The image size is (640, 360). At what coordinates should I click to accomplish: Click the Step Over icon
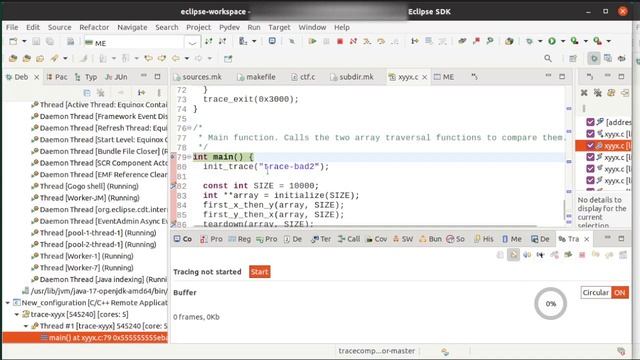381,41
